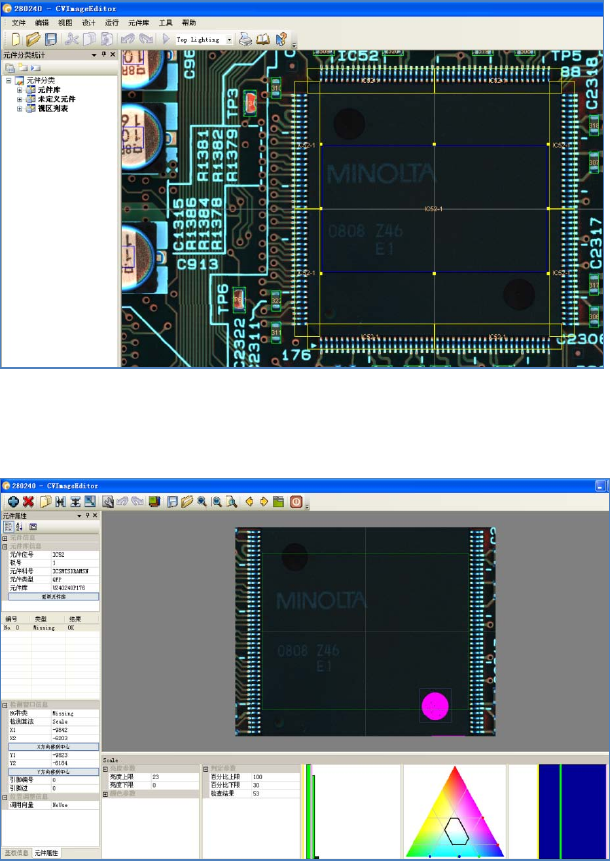Image resolution: width=610 pixels, height=861 pixels.
Task: Expand the 未定义元件 tree node
Action: click(19, 99)
